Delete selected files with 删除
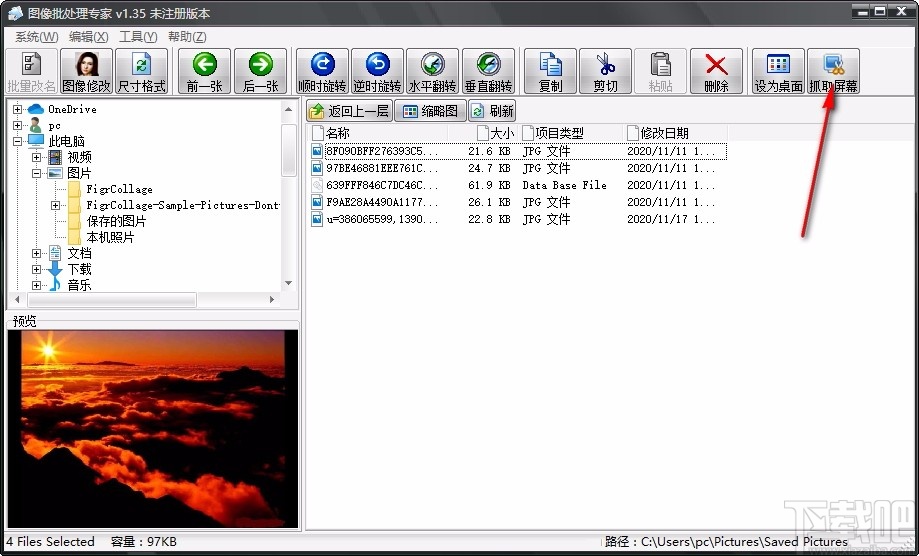The image size is (919, 556). pos(716,71)
